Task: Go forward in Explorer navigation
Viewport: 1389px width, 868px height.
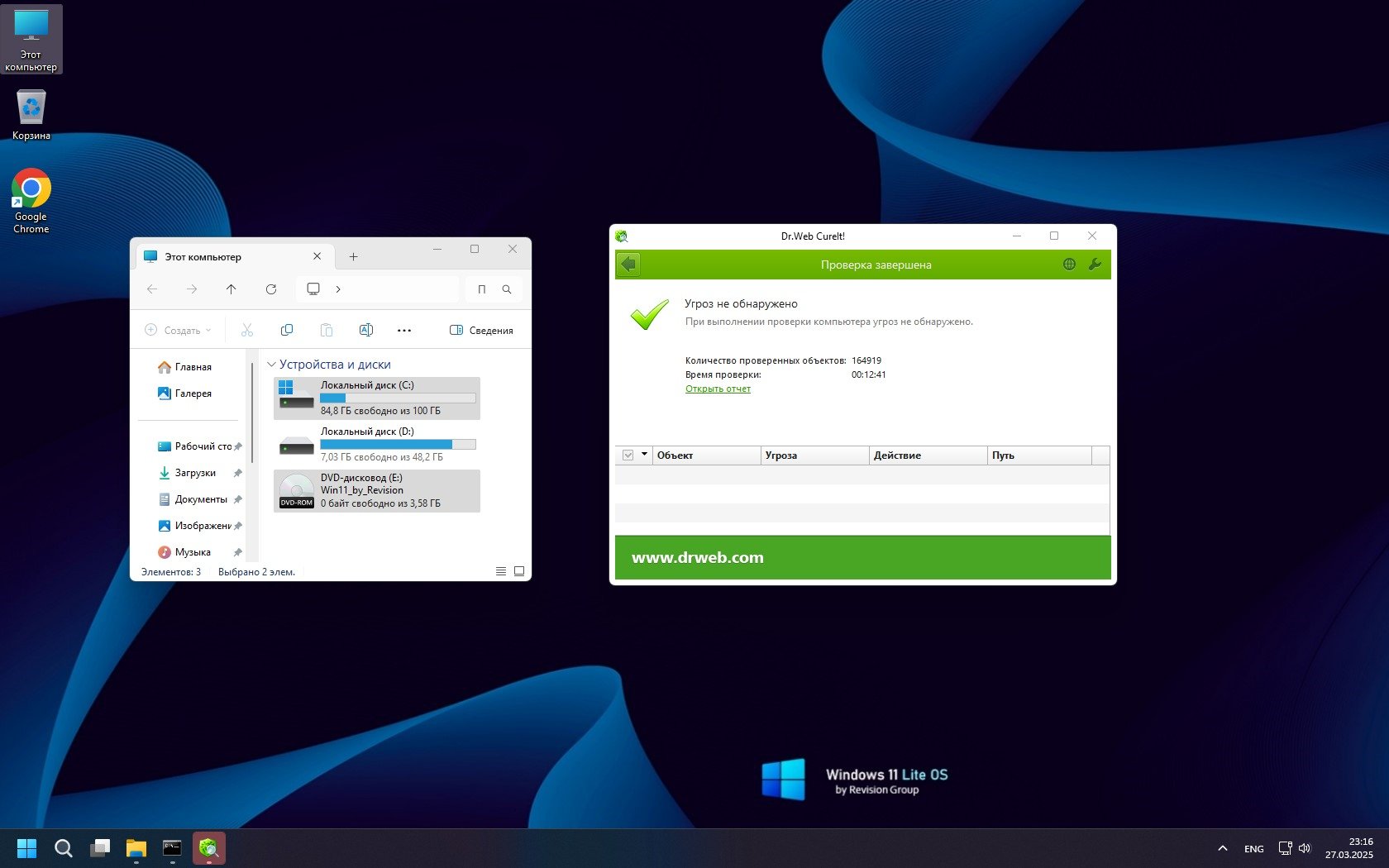Action: click(192, 289)
